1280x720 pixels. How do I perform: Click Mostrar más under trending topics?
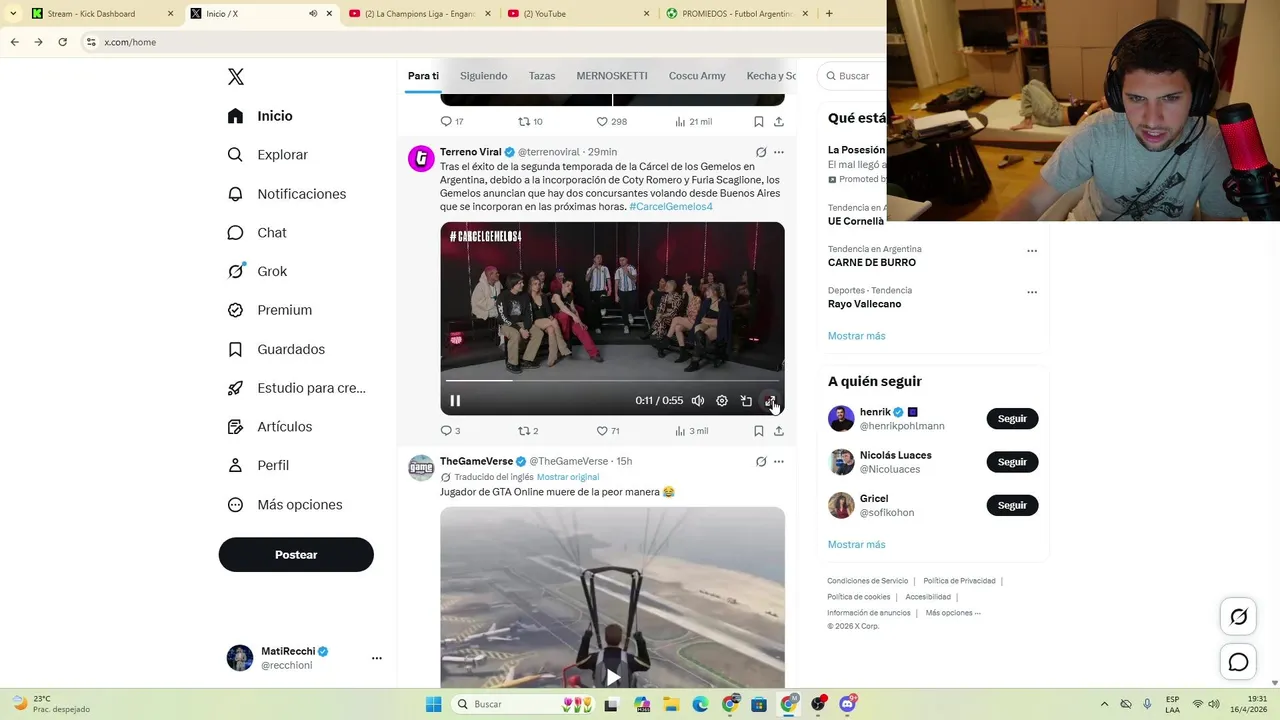(857, 336)
